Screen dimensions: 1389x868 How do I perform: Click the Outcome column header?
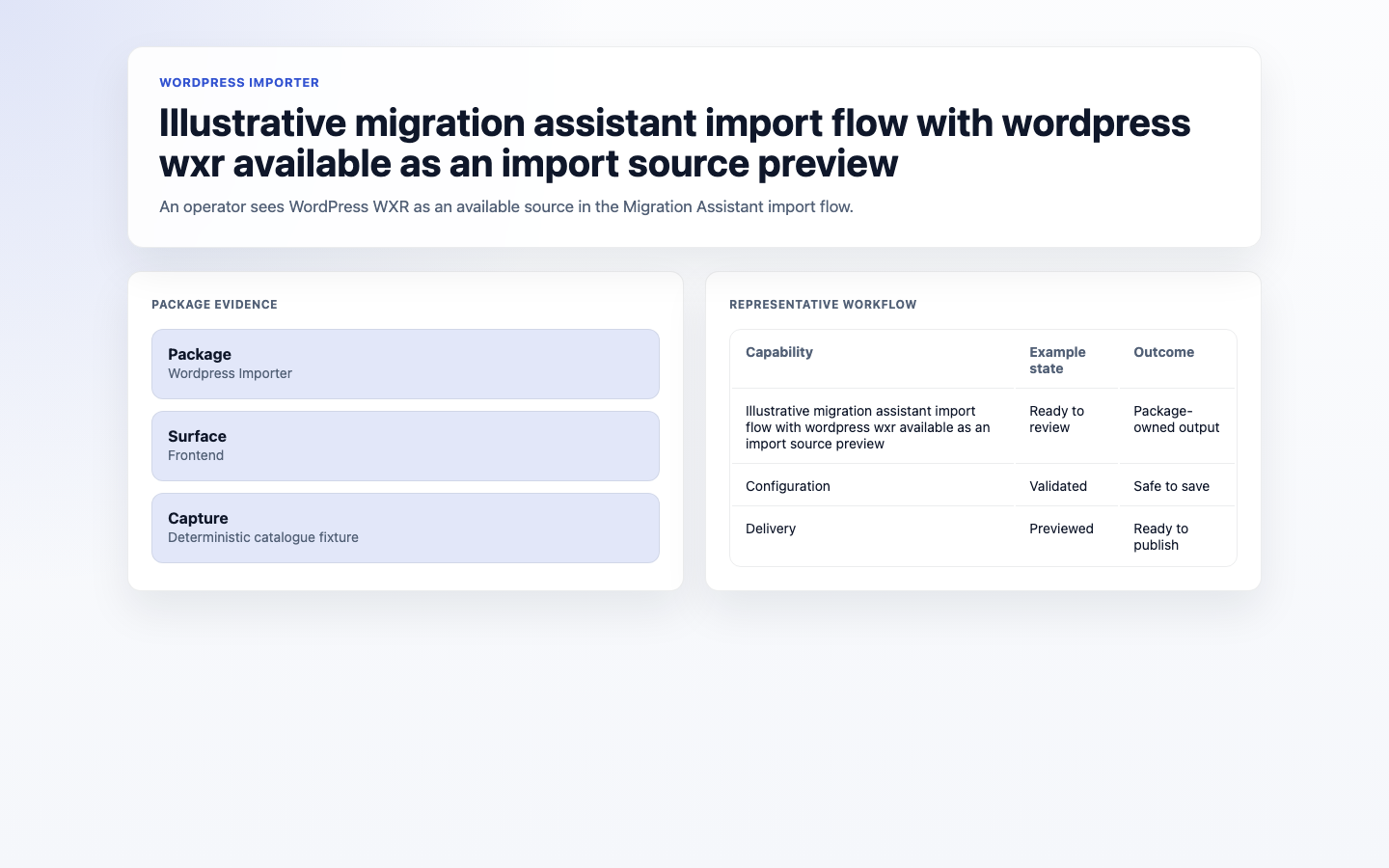click(1177, 360)
